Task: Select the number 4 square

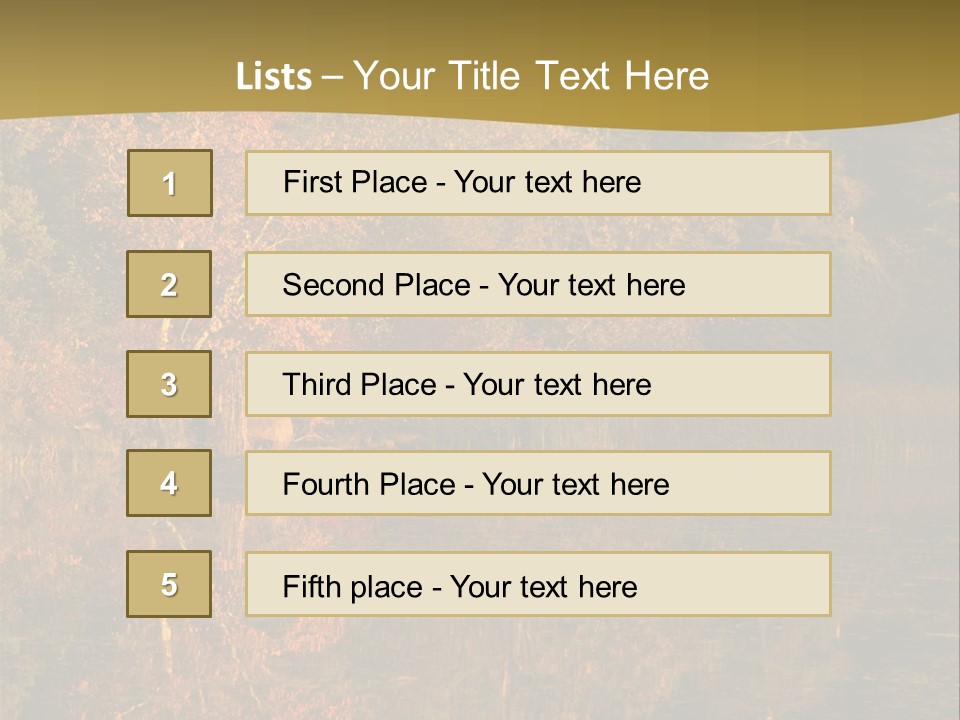Action: point(169,483)
